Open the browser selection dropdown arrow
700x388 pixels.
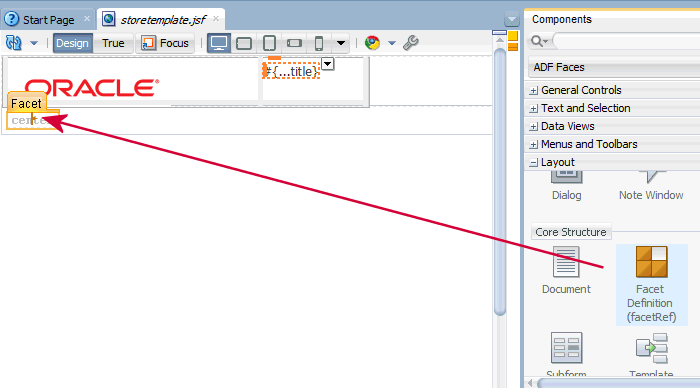pos(392,43)
